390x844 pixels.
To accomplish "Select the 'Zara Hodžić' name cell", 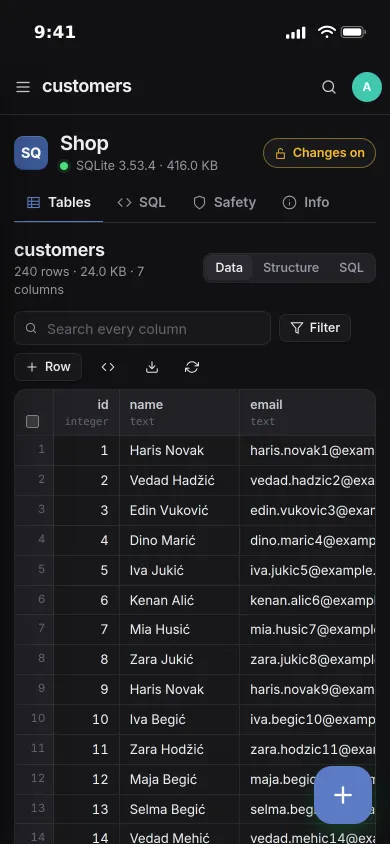I will [179, 749].
